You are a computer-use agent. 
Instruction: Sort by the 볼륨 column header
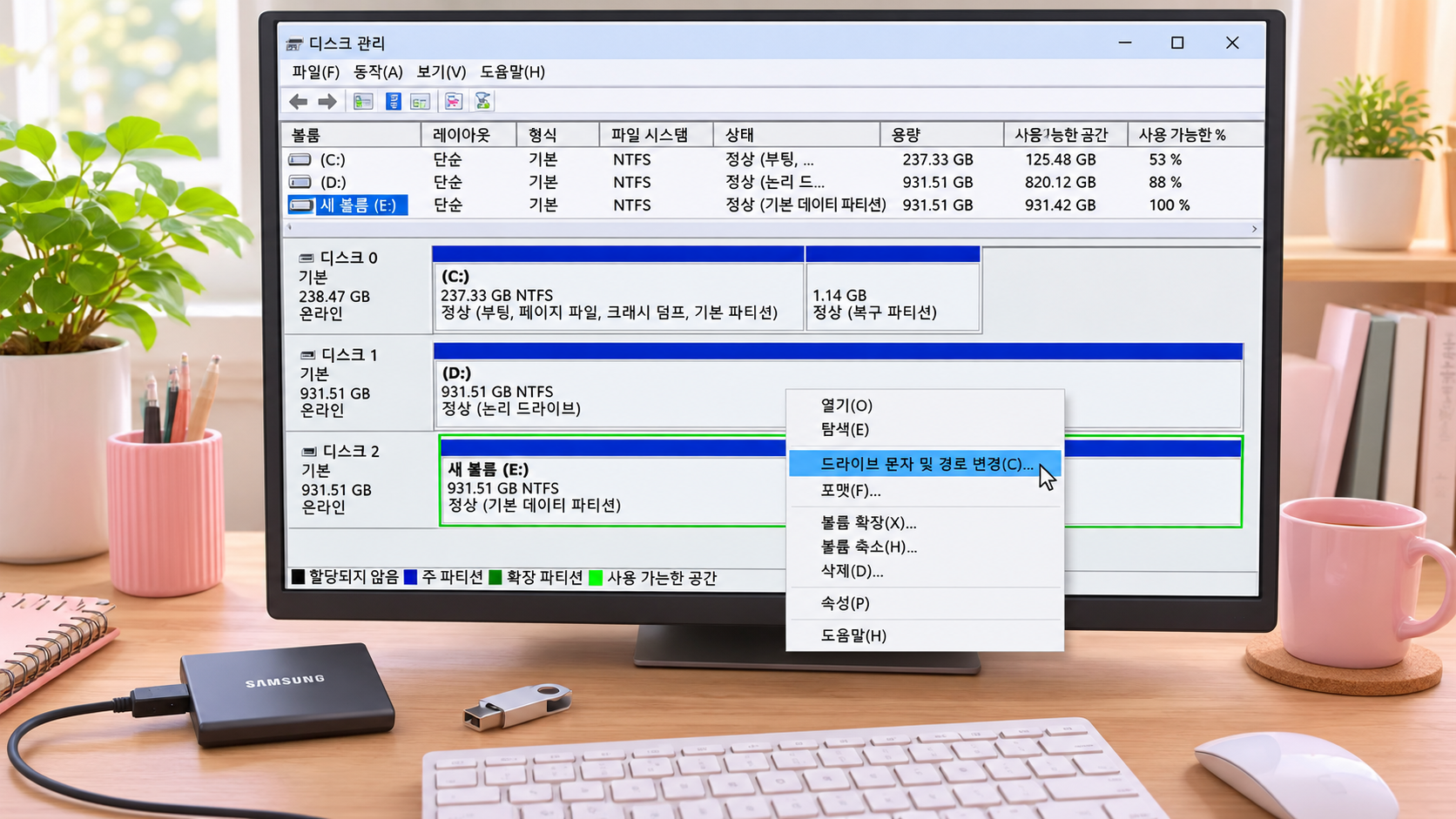[352, 135]
